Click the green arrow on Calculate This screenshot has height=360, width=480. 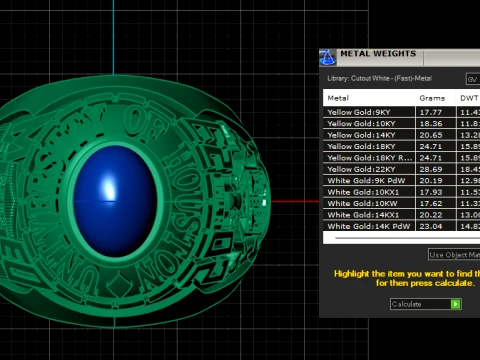[x=455, y=304]
